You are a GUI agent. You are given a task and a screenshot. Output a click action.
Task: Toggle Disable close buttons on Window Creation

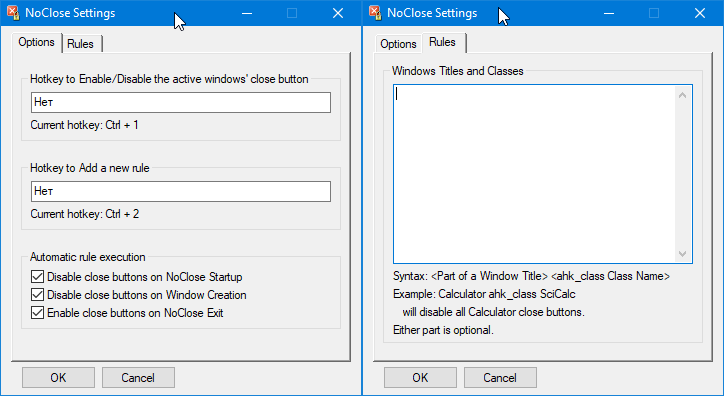coord(37,294)
